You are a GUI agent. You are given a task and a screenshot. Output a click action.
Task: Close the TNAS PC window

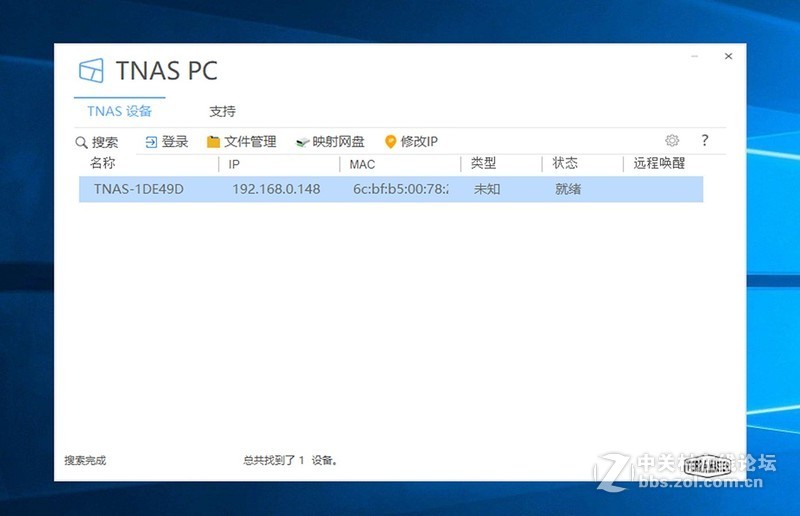pyautogui.click(x=729, y=56)
